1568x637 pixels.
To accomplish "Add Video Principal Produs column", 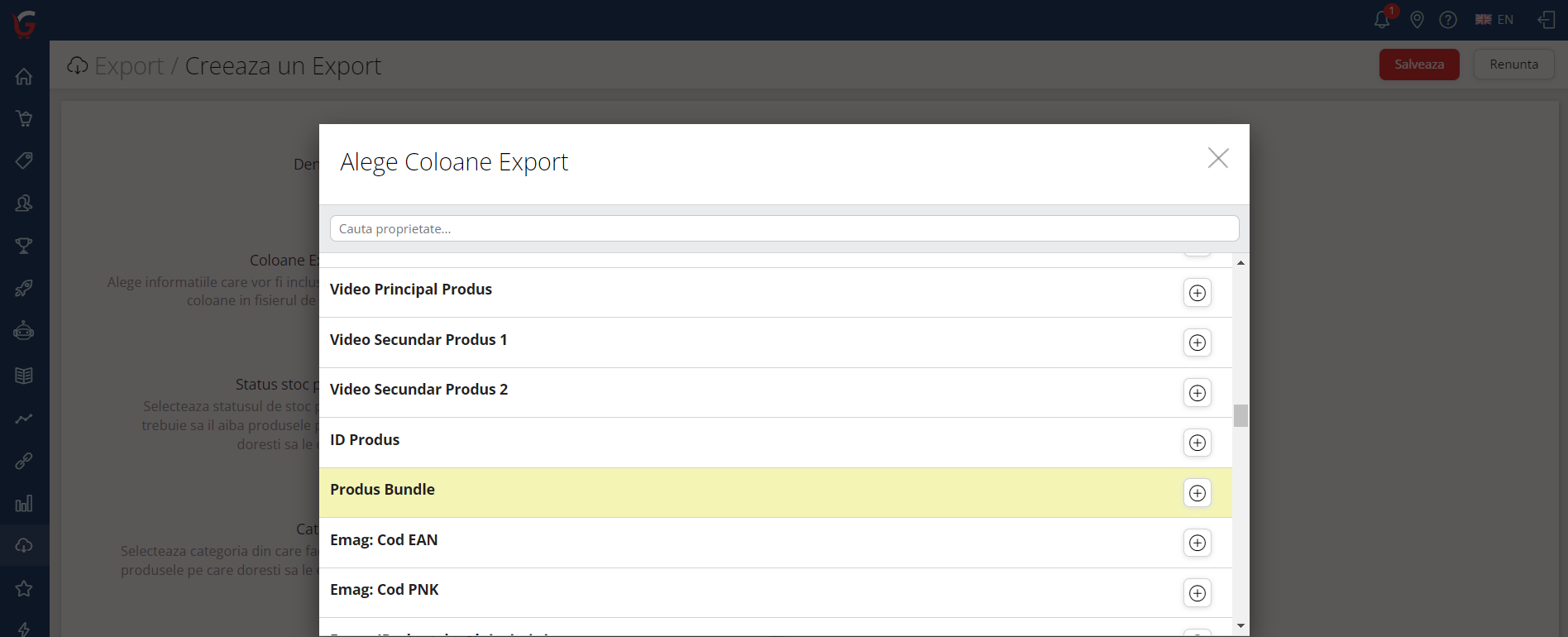I will point(1197,293).
